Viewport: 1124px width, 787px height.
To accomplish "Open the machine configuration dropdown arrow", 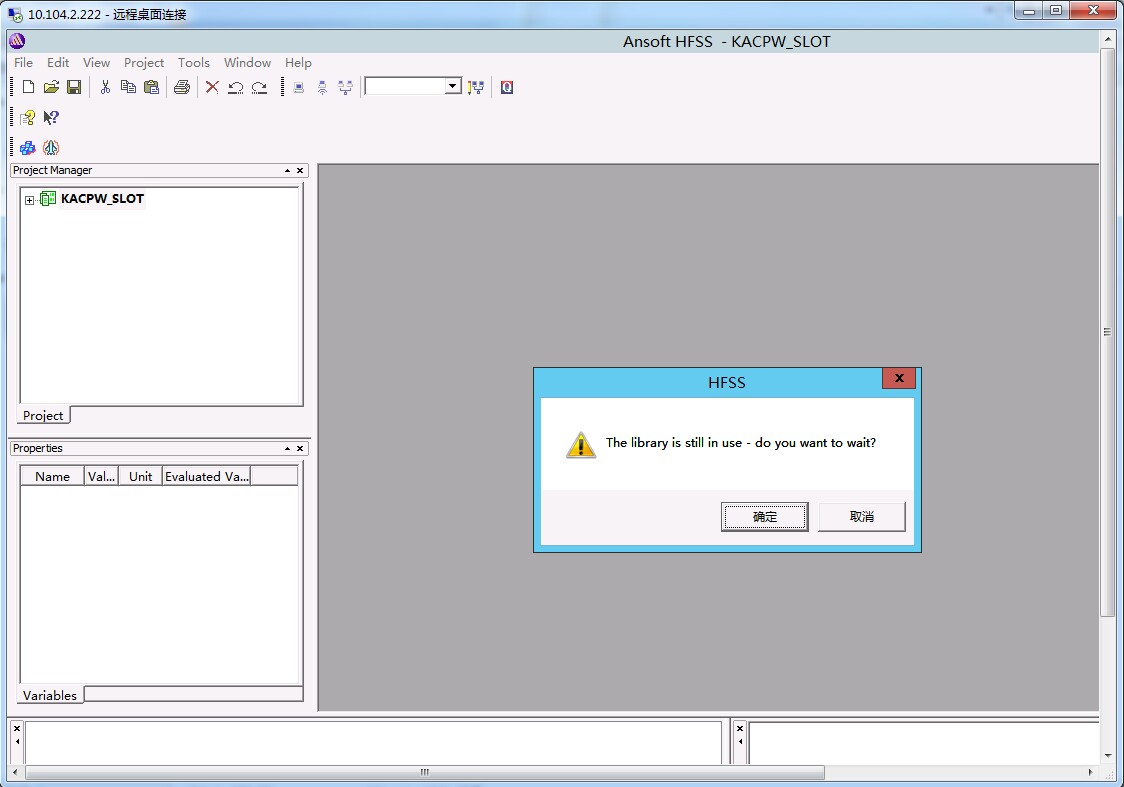I will coord(452,86).
